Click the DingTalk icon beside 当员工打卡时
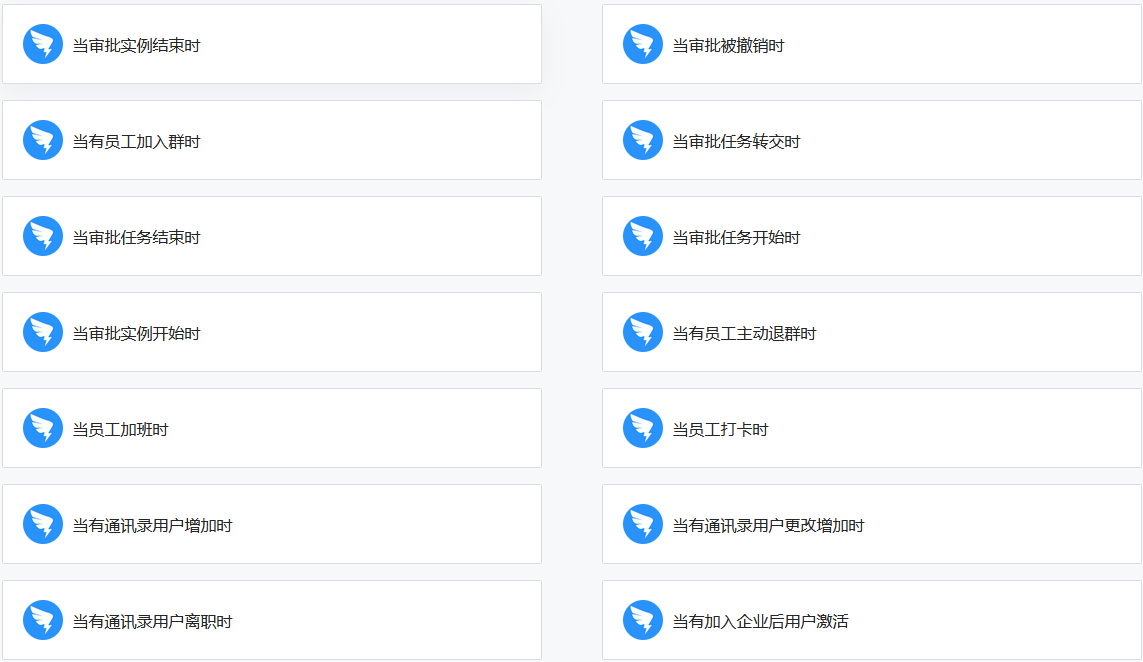Image resolution: width=1143 pixels, height=662 pixels. (x=643, y=428)
